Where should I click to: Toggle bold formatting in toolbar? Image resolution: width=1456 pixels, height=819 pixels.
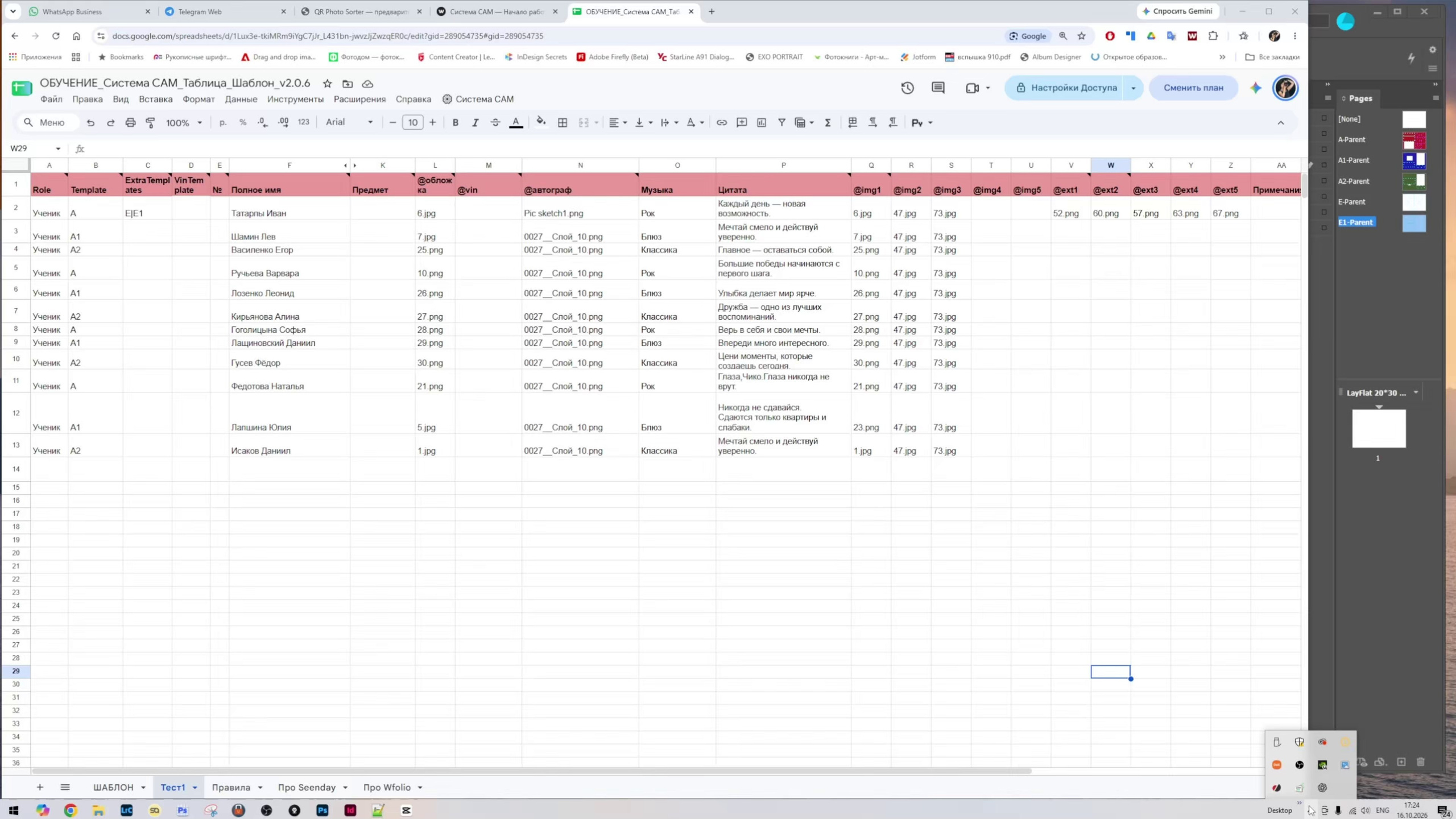pyautogui.click(x=455, y=122)
